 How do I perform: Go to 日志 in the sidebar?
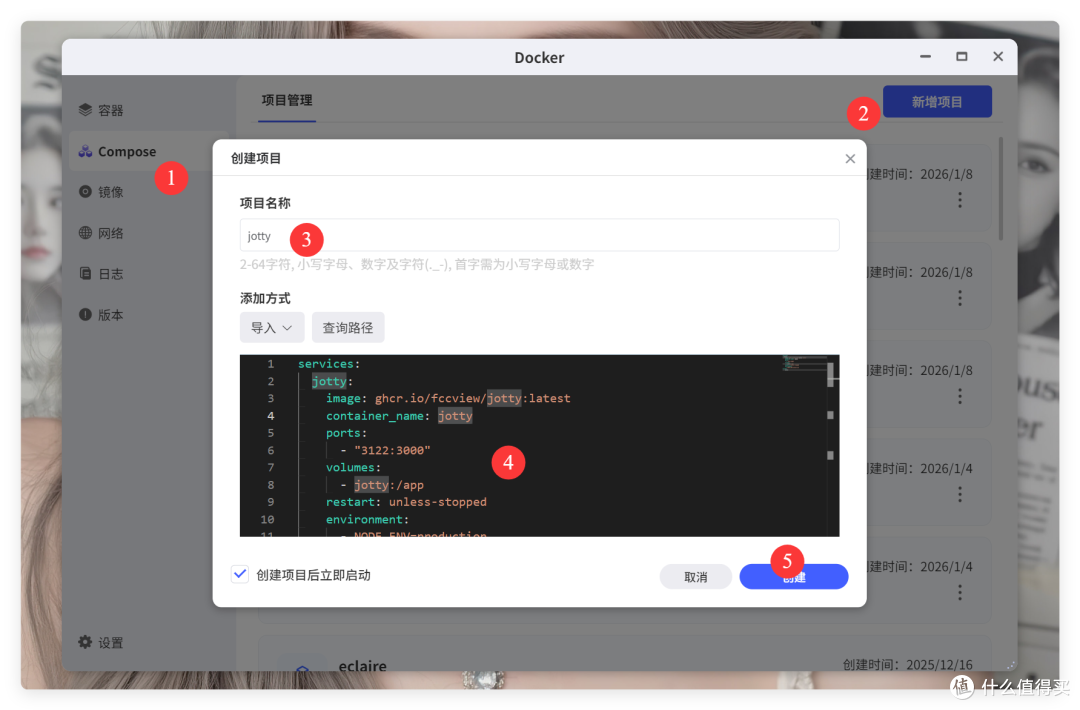(110, 274)
